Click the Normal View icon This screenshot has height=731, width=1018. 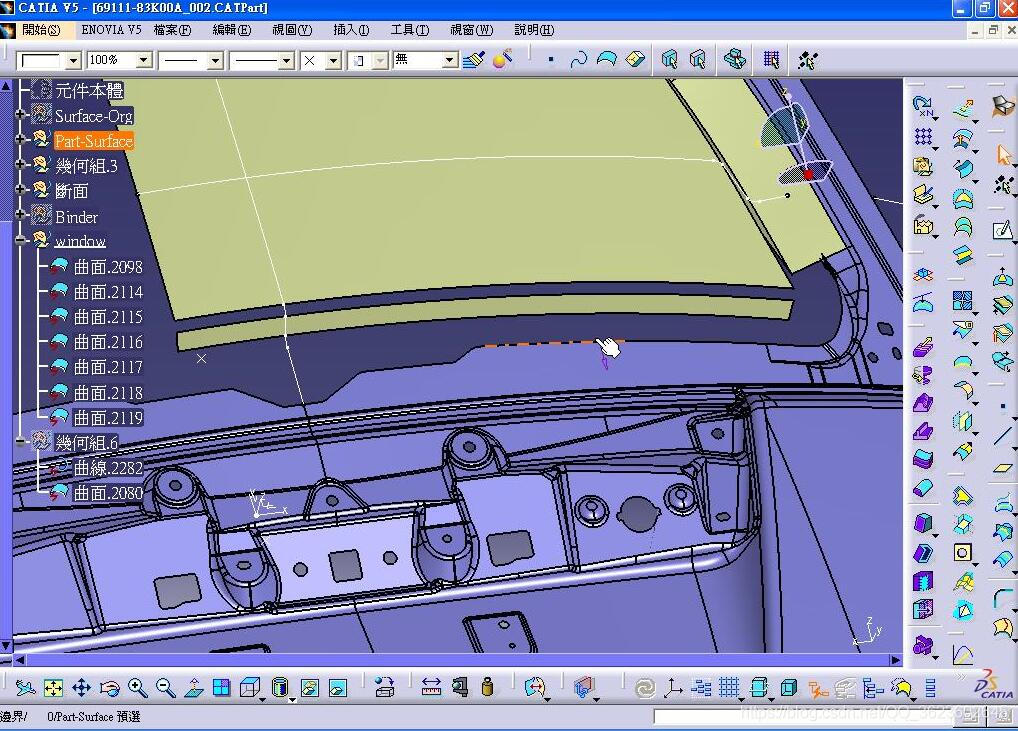[193, 687]
